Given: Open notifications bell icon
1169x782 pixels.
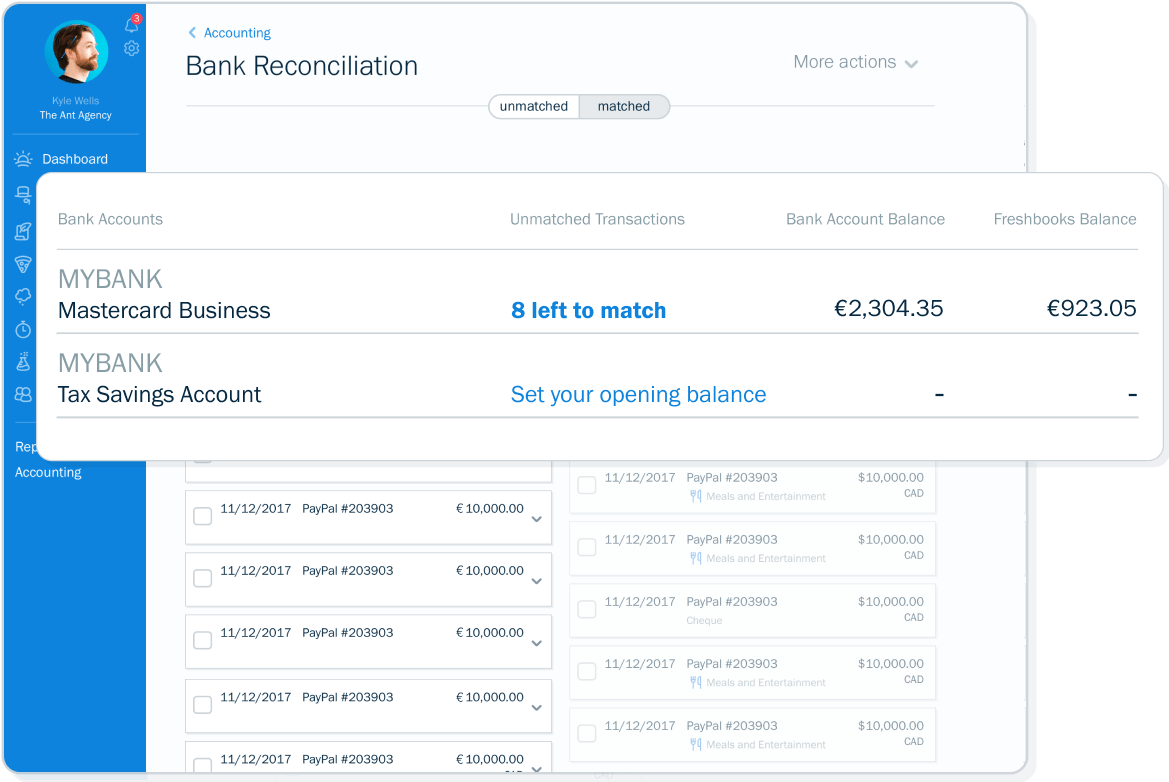Looking at the screenshot, I should click(131, 25).
